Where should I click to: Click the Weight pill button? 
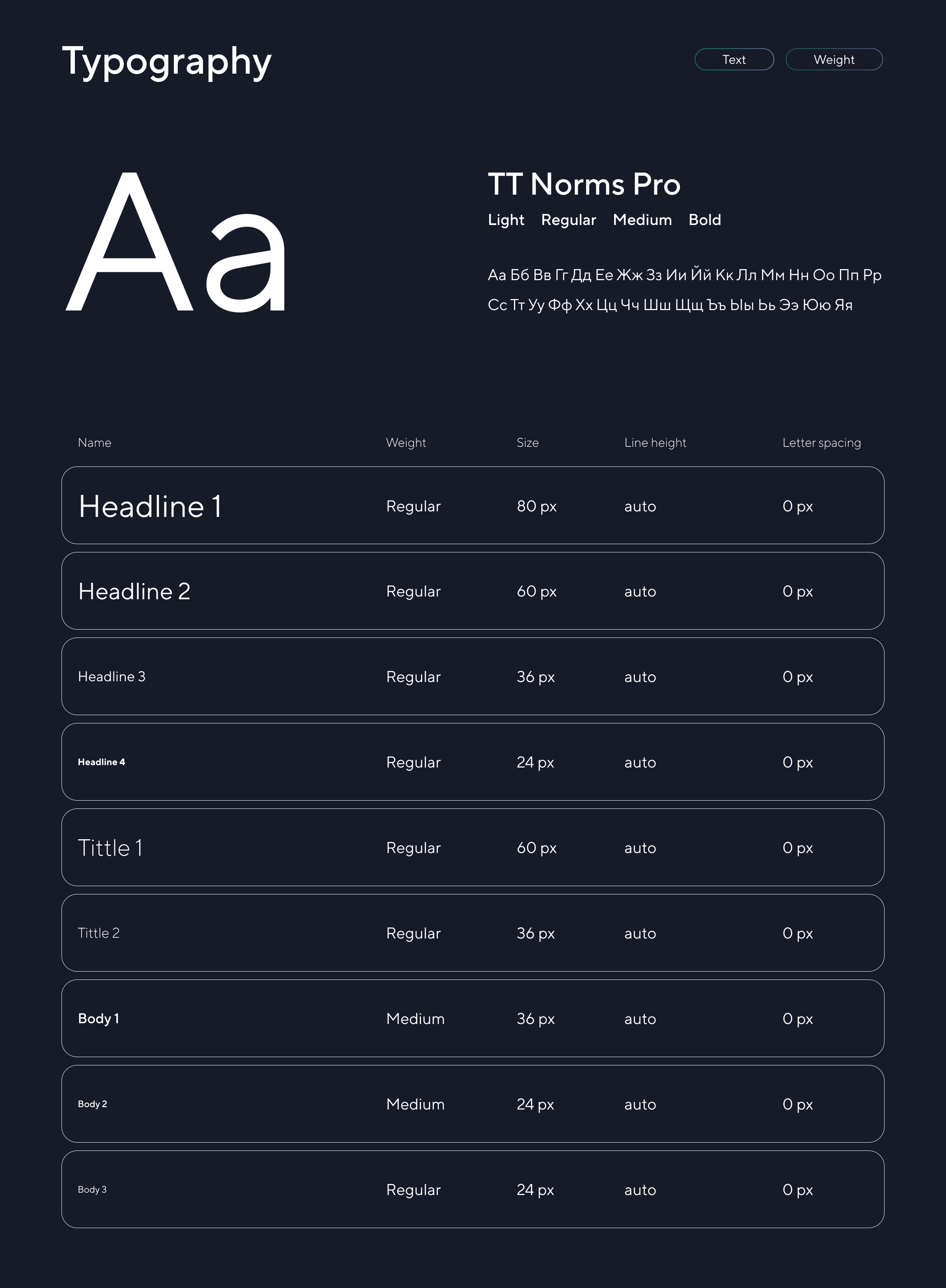pyautogui.click(x=833, y=59)
